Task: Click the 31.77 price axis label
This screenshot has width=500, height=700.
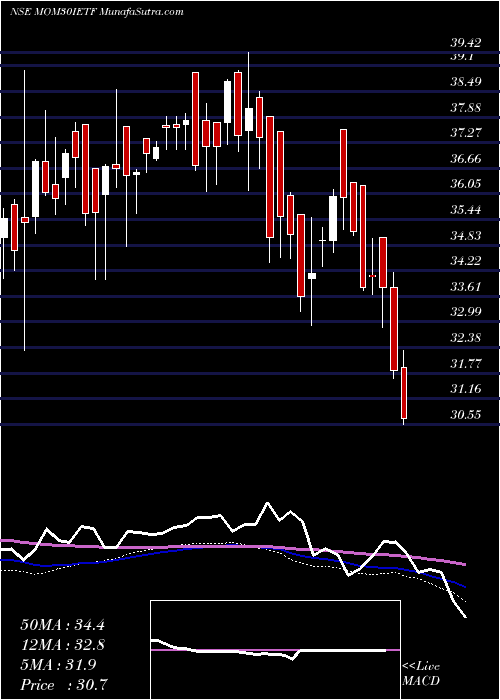Action: [466, 363]
